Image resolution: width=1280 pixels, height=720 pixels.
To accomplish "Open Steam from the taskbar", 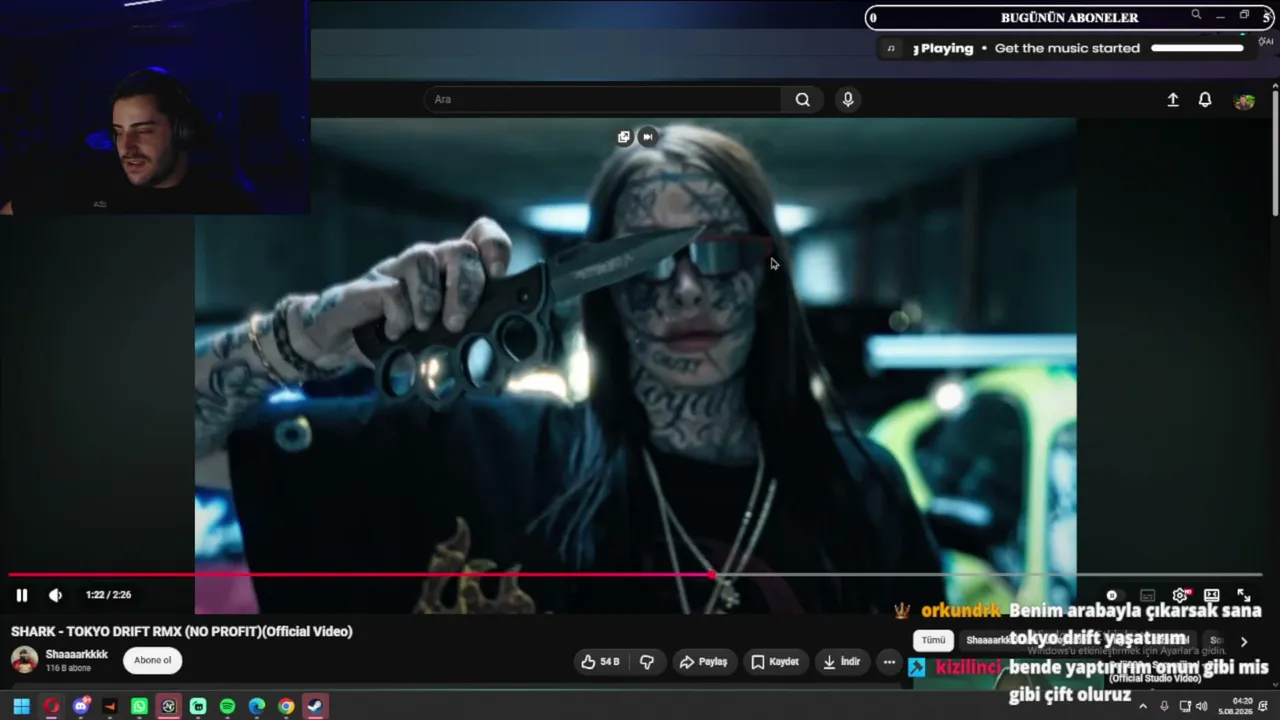I will [315, 706].
